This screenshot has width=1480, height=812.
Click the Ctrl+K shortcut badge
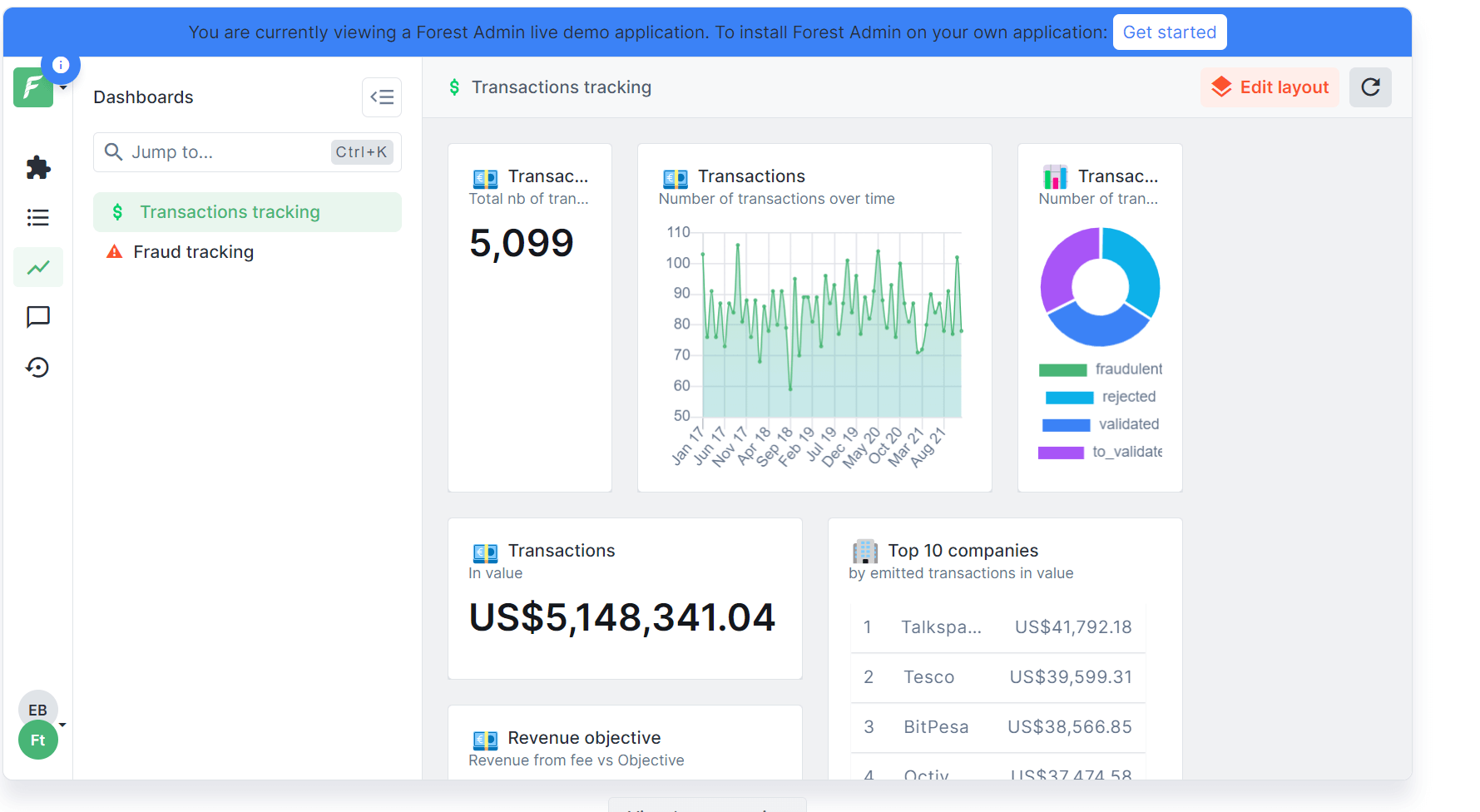[362, 152]
